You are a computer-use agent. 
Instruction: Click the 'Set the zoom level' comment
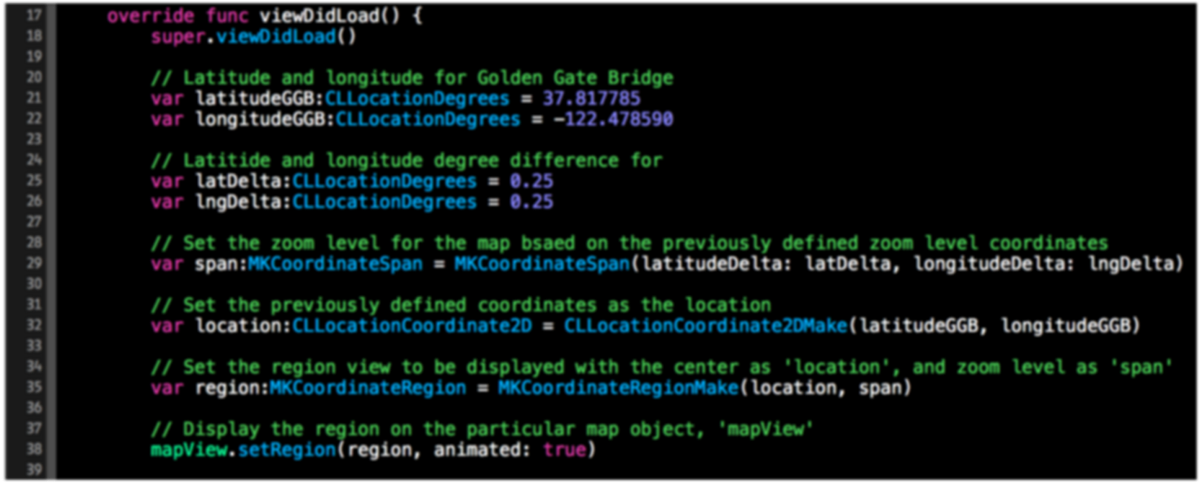pos(629,243)
